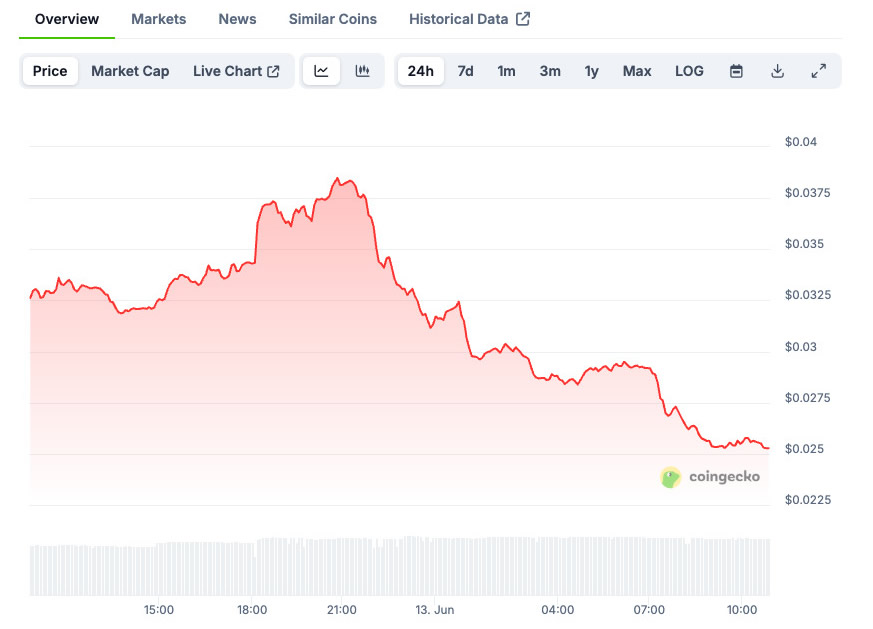Switch to line chart view icon
Image resolution: width=873 pixels, height=629 pixels.
click(321, 71)
